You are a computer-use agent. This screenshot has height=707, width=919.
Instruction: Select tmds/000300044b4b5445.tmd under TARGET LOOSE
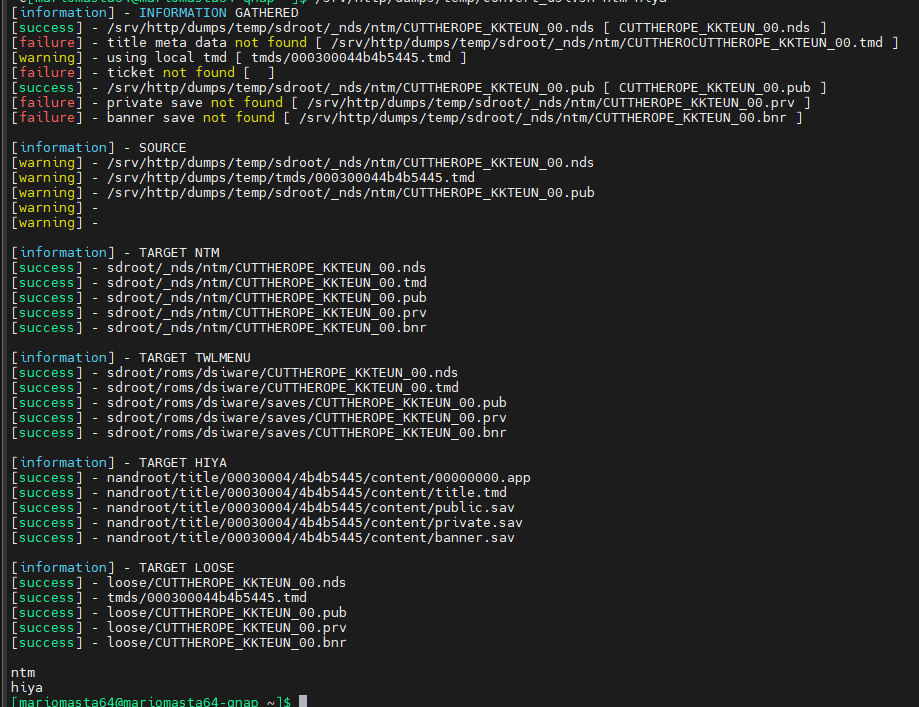(x=206, y=598)
